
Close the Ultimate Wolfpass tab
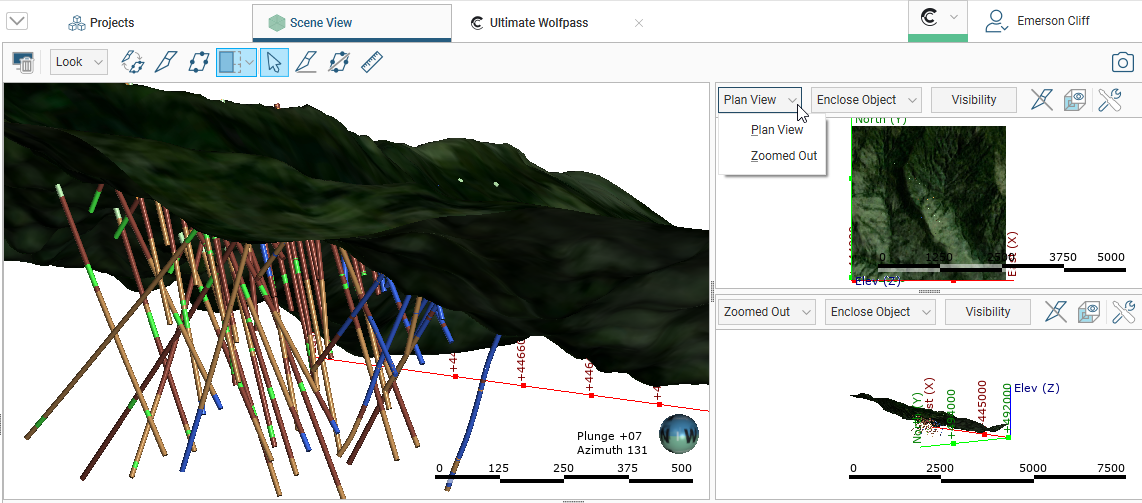(x=639, y=22)
